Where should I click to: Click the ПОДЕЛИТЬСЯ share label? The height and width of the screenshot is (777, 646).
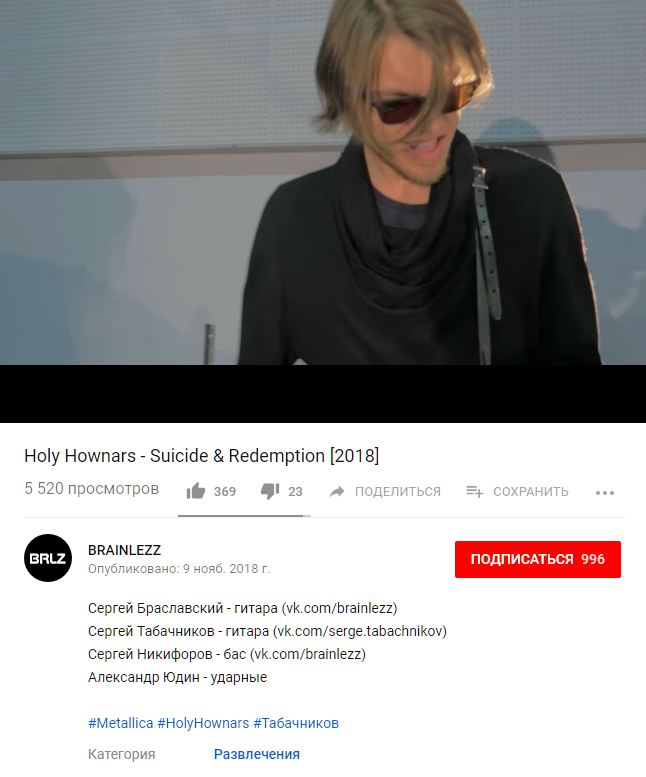(398, 492)
